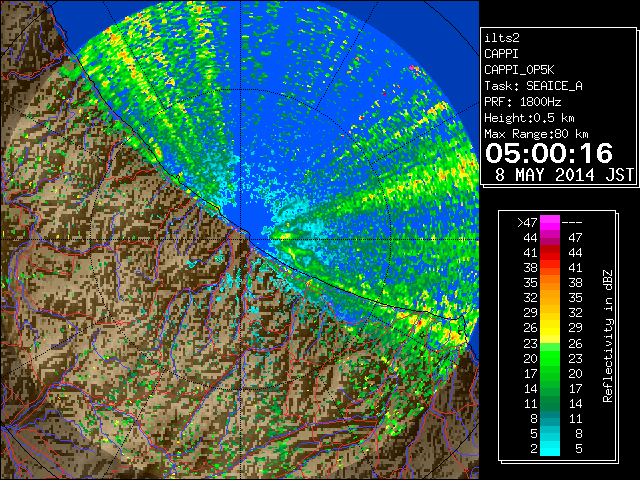The height and width of the screenshot is (480, 640).
Task: Pick the dark red 41–44 dBZ swatch
Action: (x=550, y=253)
